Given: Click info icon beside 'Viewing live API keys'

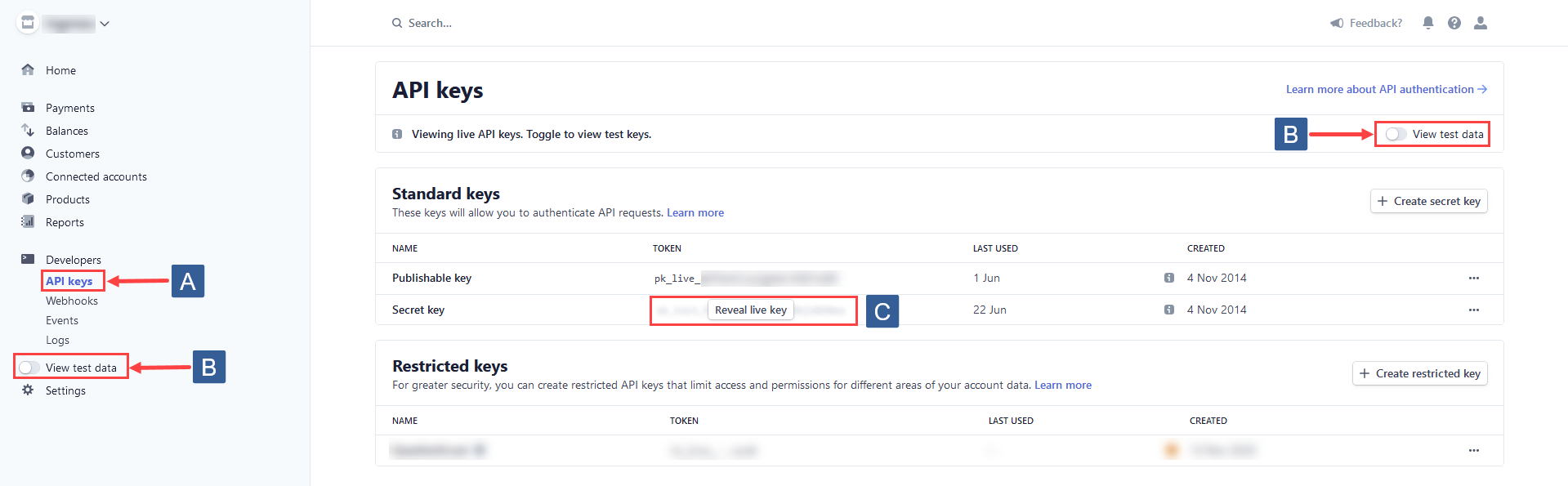Looking at the screenshot, I should (397, 134).
